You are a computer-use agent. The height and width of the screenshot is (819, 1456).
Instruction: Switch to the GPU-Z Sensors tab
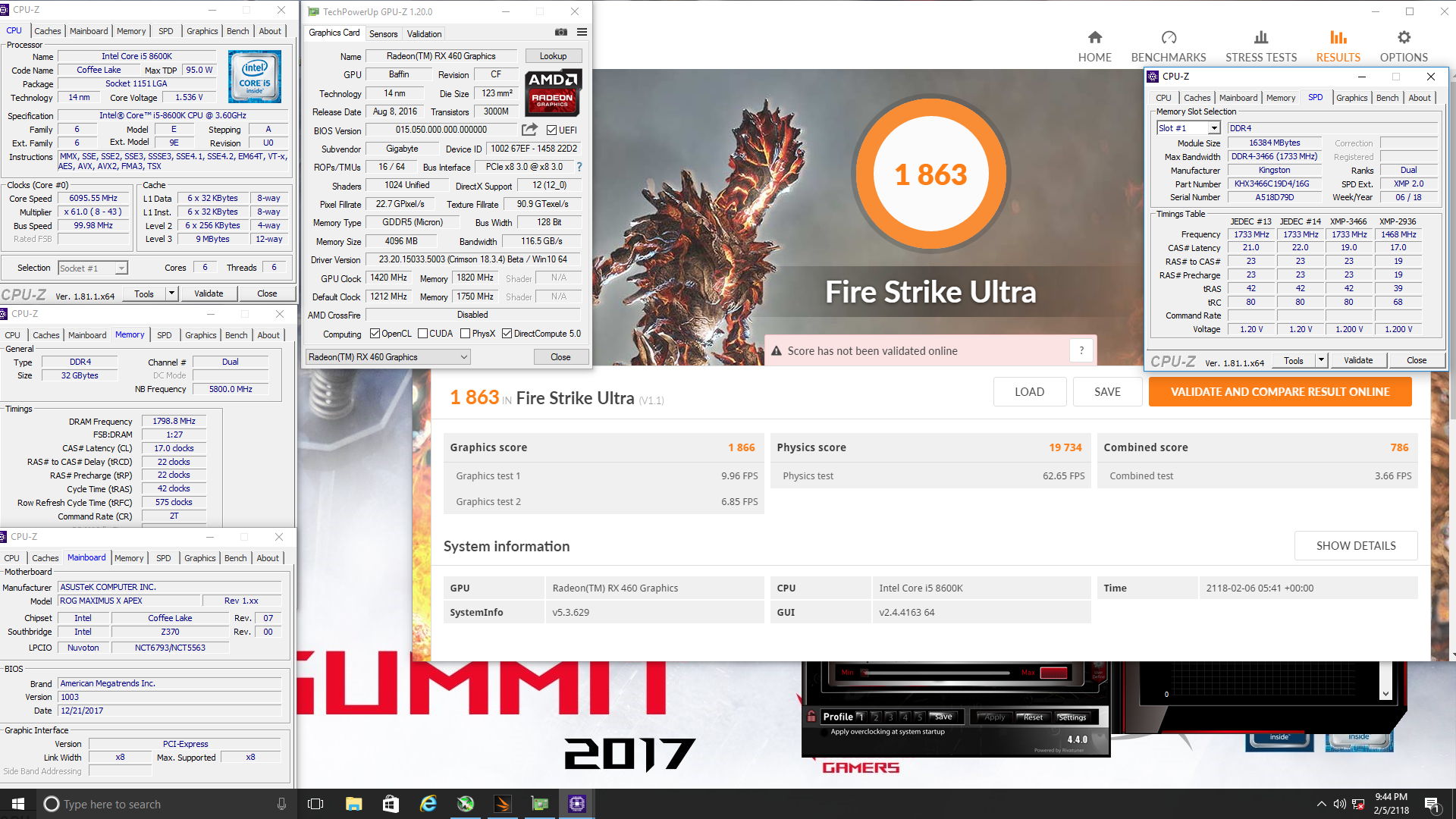click(x=383, y=34)
